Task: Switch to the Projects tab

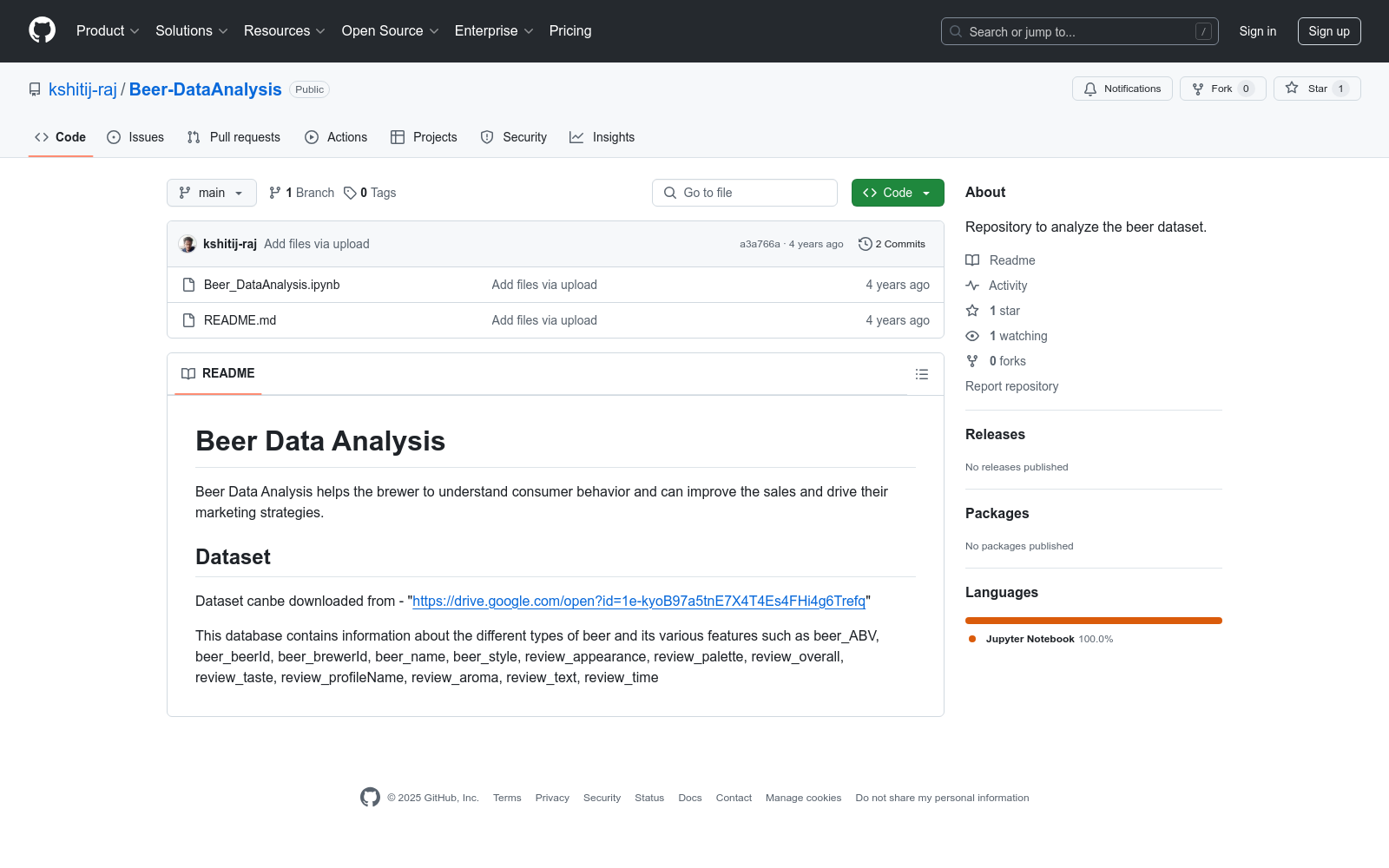Action: (424, 137)
